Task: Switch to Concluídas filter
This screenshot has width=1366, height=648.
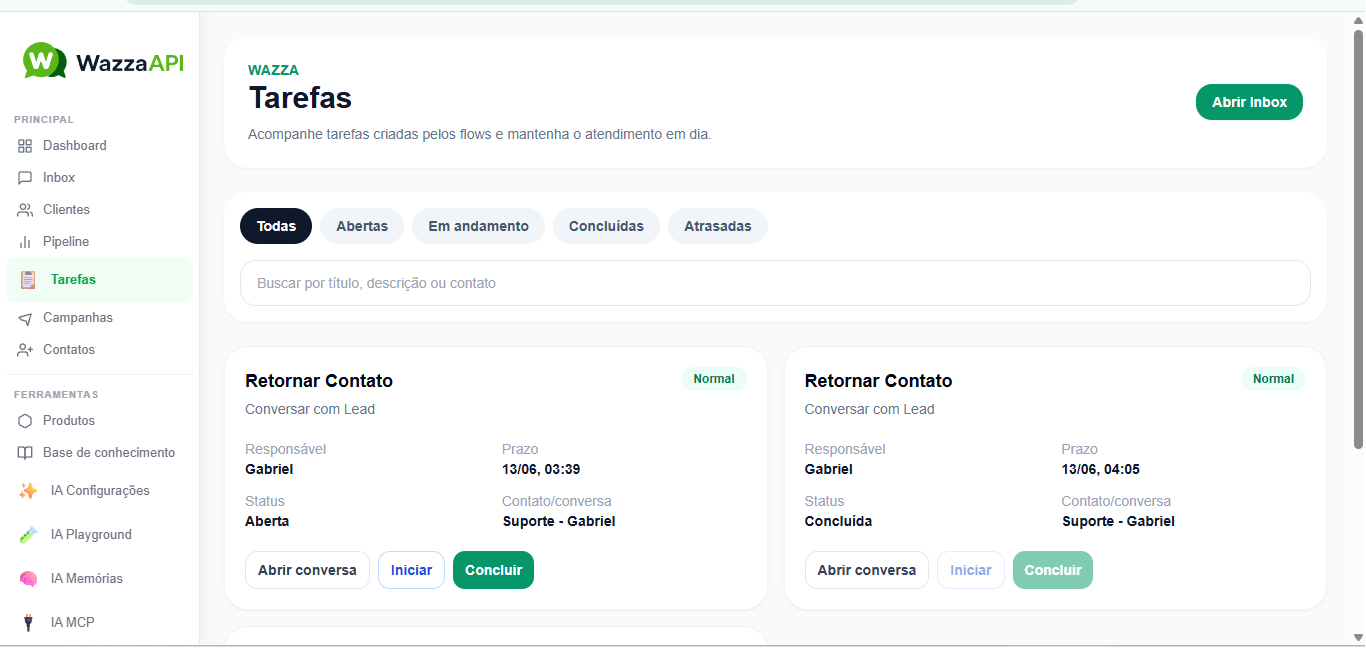Action: pos(606,226)
